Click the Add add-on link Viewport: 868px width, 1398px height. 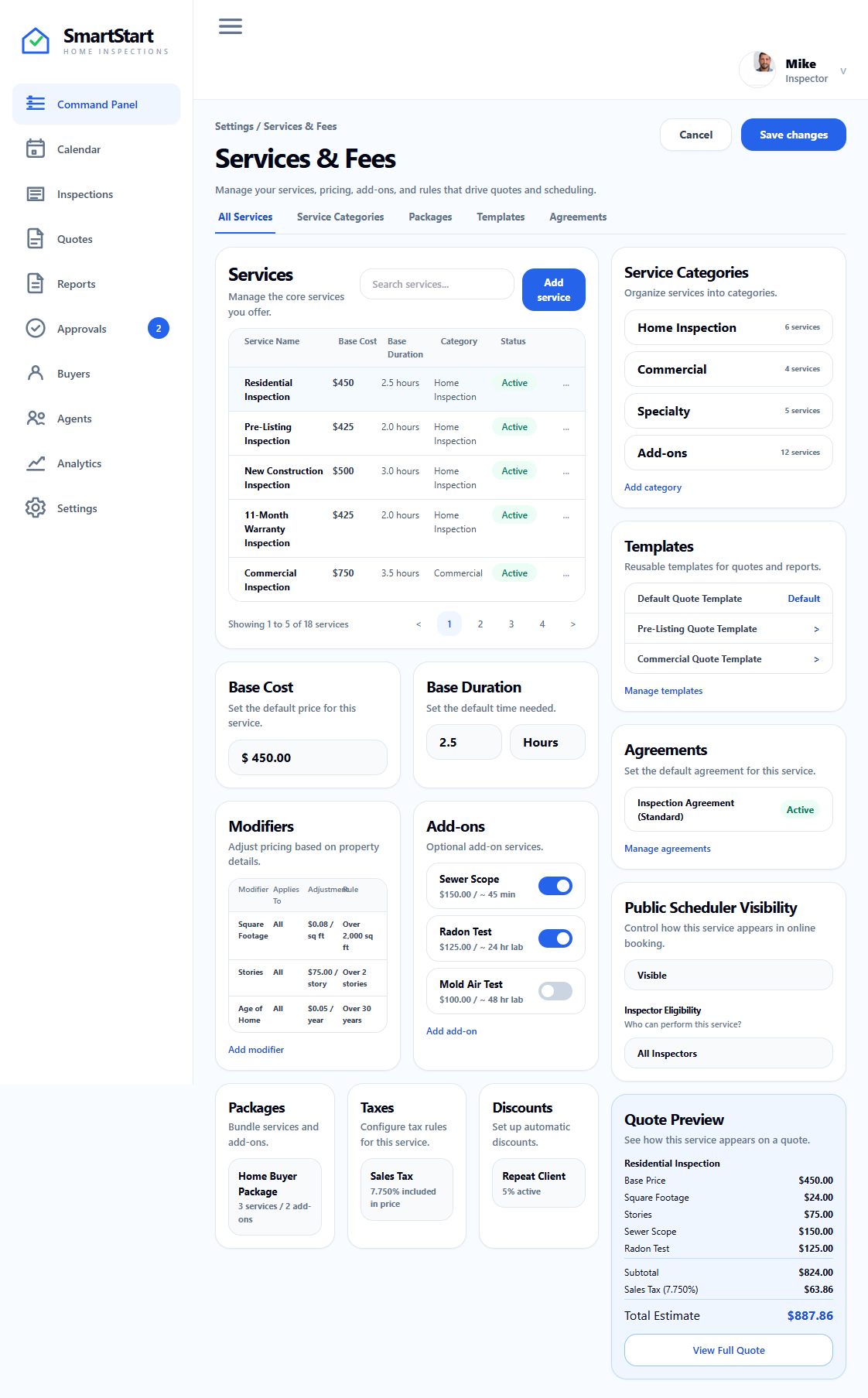[x=452, y=1031]
